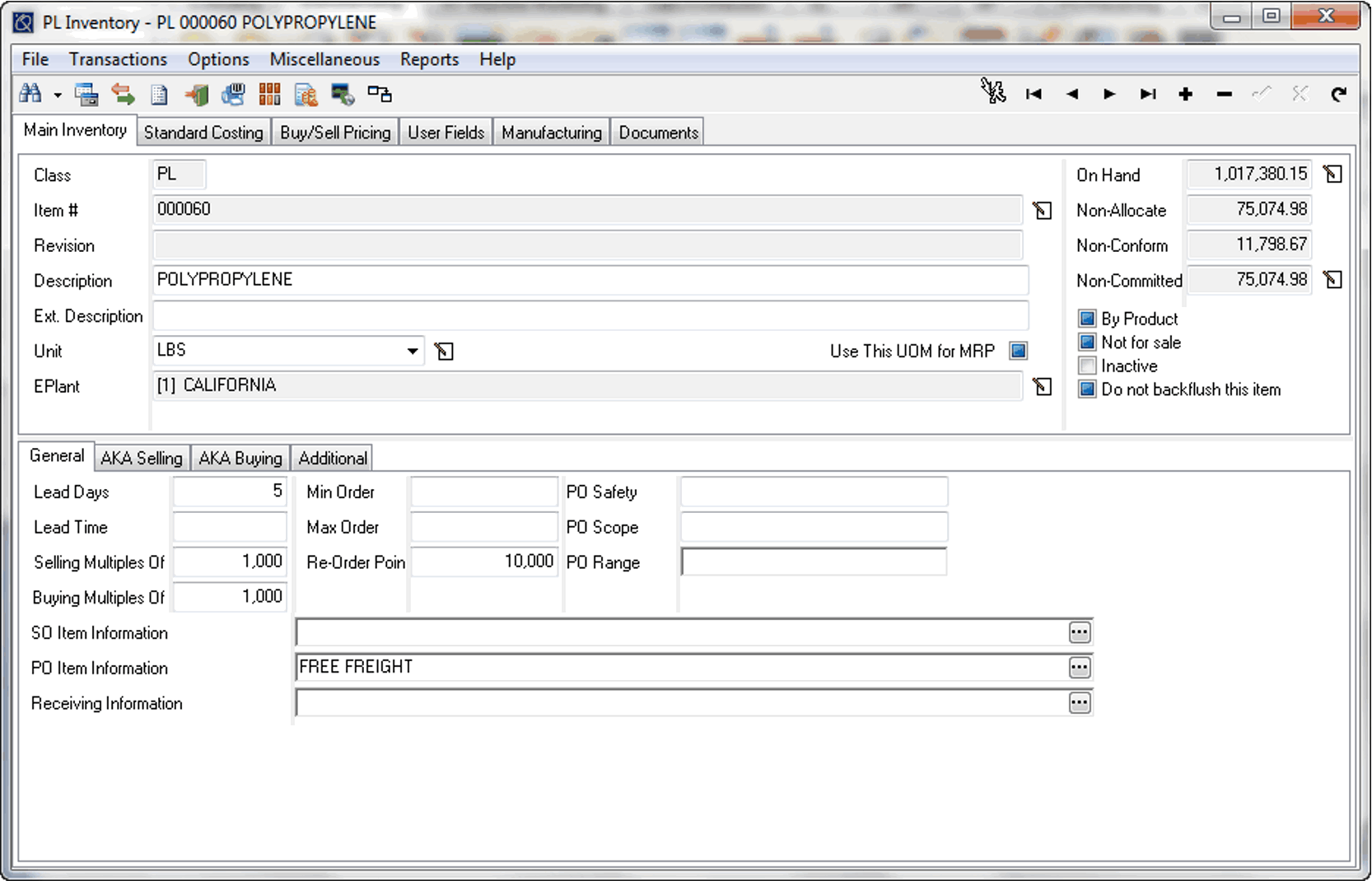Click the jump icon beside EPlant field
1372x881 pixels.
[x=1043, y=387]
